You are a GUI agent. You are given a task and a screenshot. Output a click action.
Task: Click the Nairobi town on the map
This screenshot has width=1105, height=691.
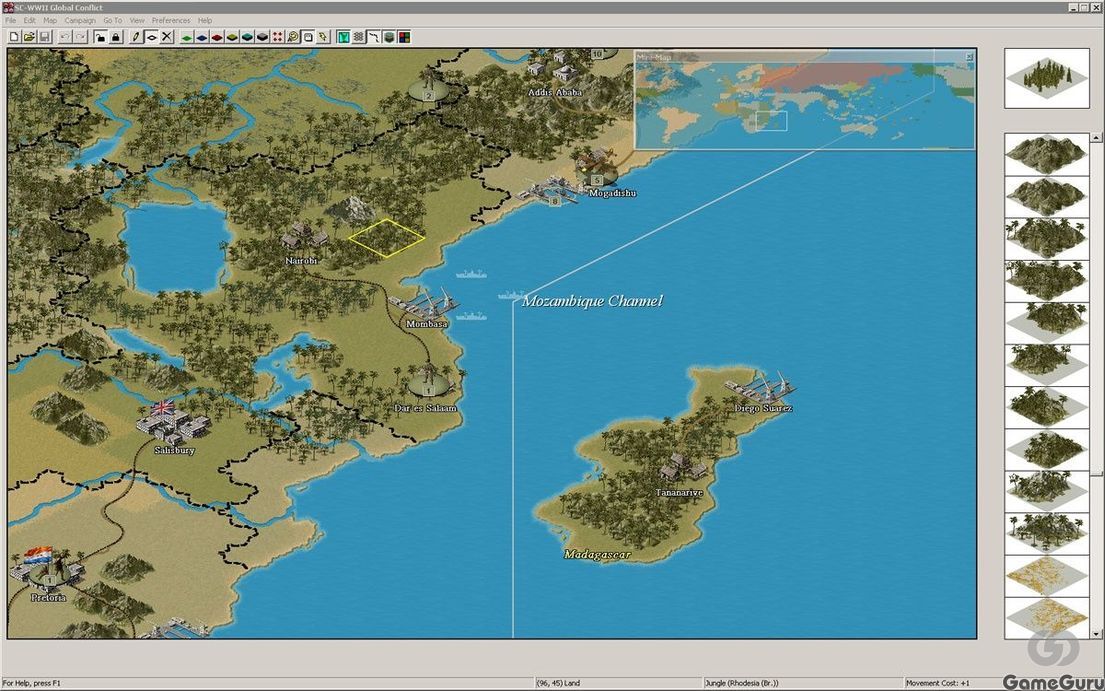click(304, 237)
